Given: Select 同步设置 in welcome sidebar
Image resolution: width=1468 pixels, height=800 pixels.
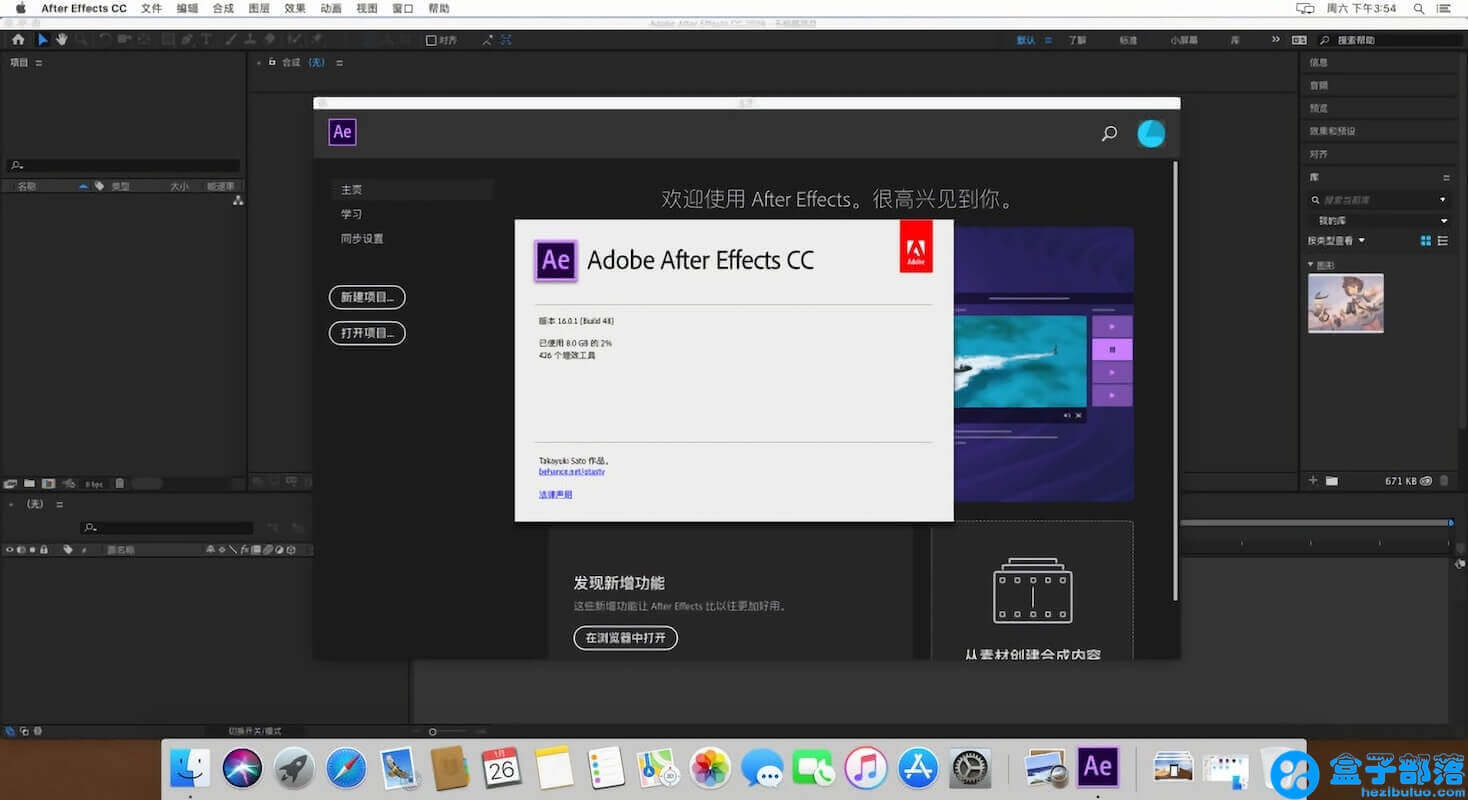Looking at the screenshot, I should click(x=362, y=239).
